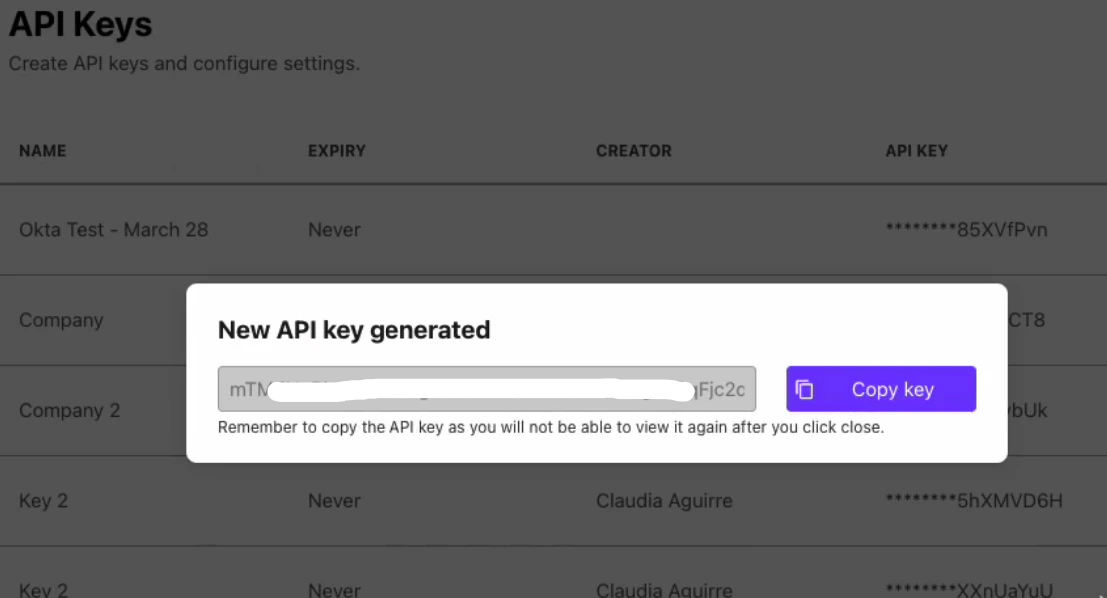Click the masked key ending in 85XVfPvn

coord(966,230)
